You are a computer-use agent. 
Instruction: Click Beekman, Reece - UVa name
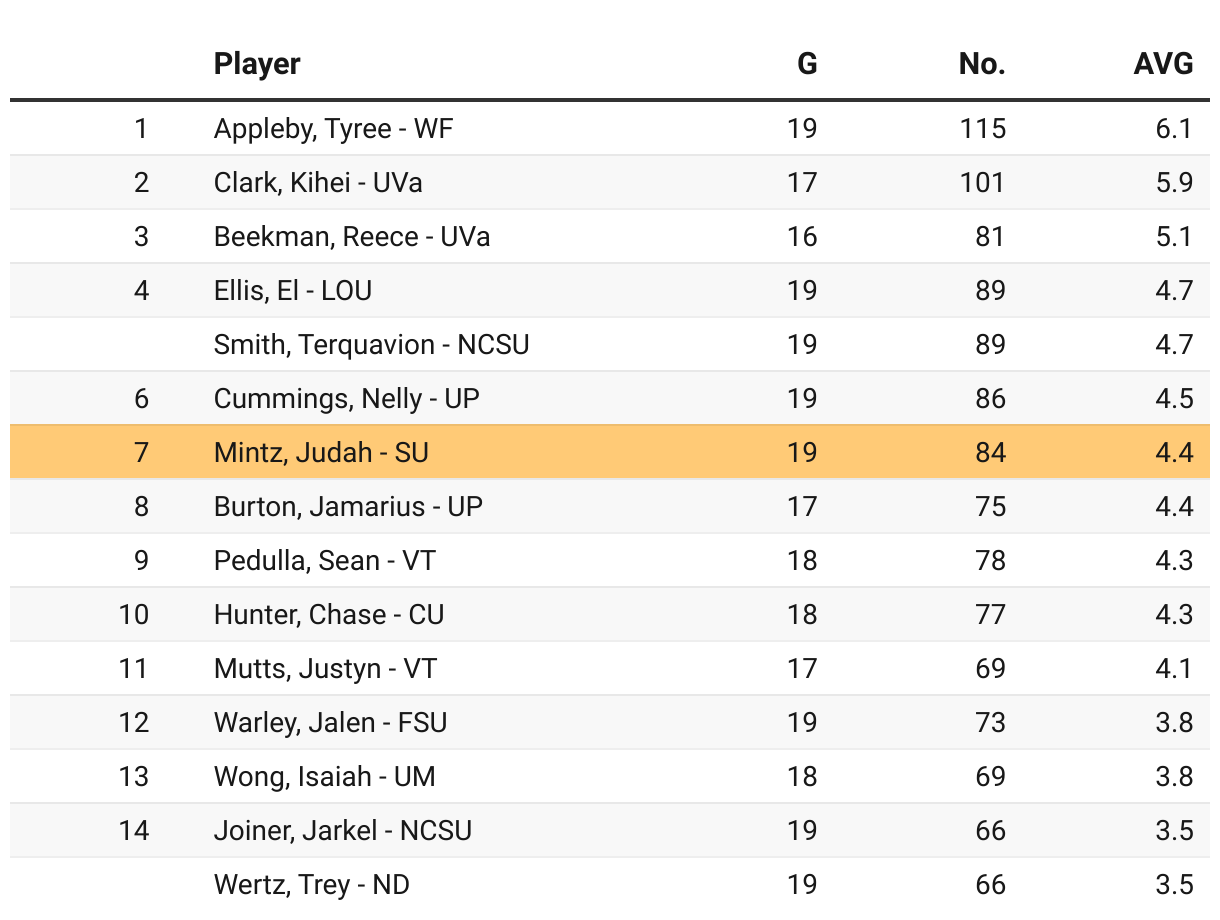[x=352, y=236]
